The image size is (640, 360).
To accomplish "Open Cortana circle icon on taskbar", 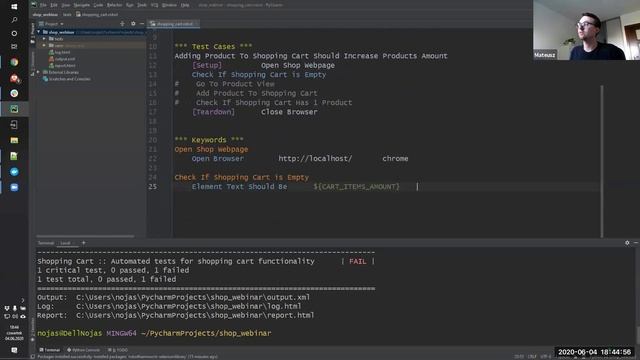I will [x=14, y=33].
